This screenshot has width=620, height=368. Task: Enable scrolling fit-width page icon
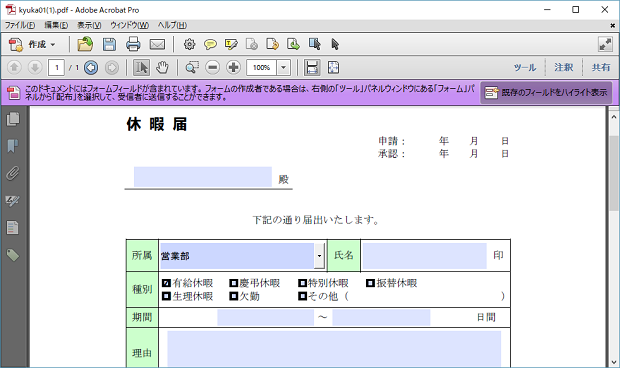(312, 68)
